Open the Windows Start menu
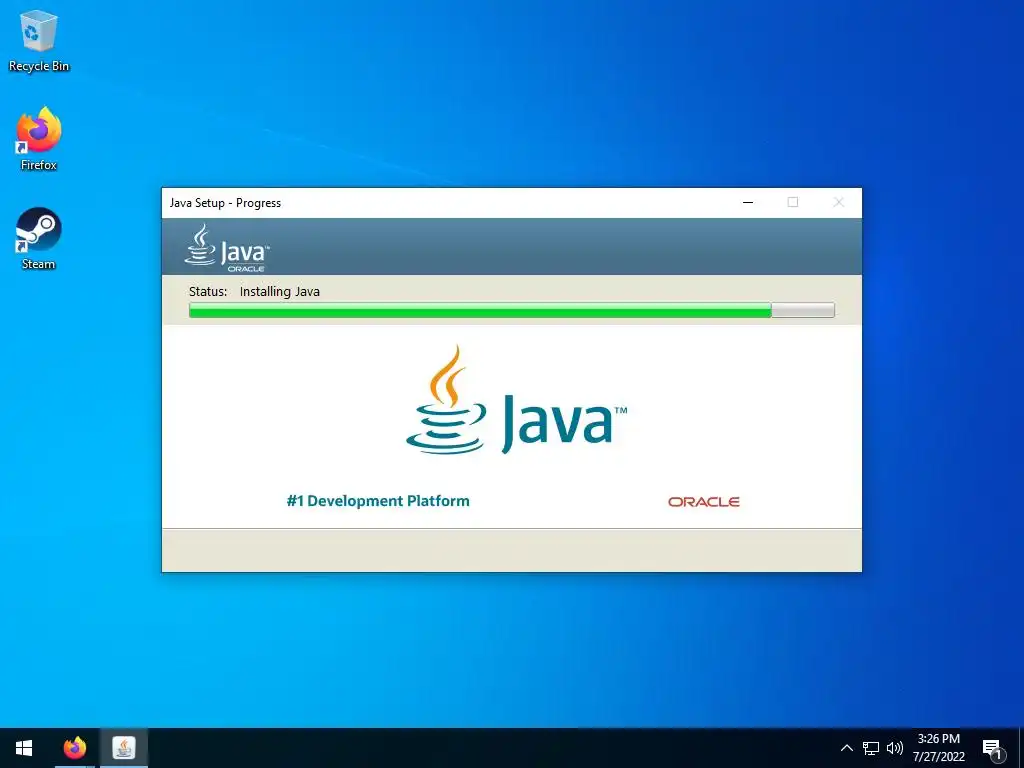 [x=24, y=748]
